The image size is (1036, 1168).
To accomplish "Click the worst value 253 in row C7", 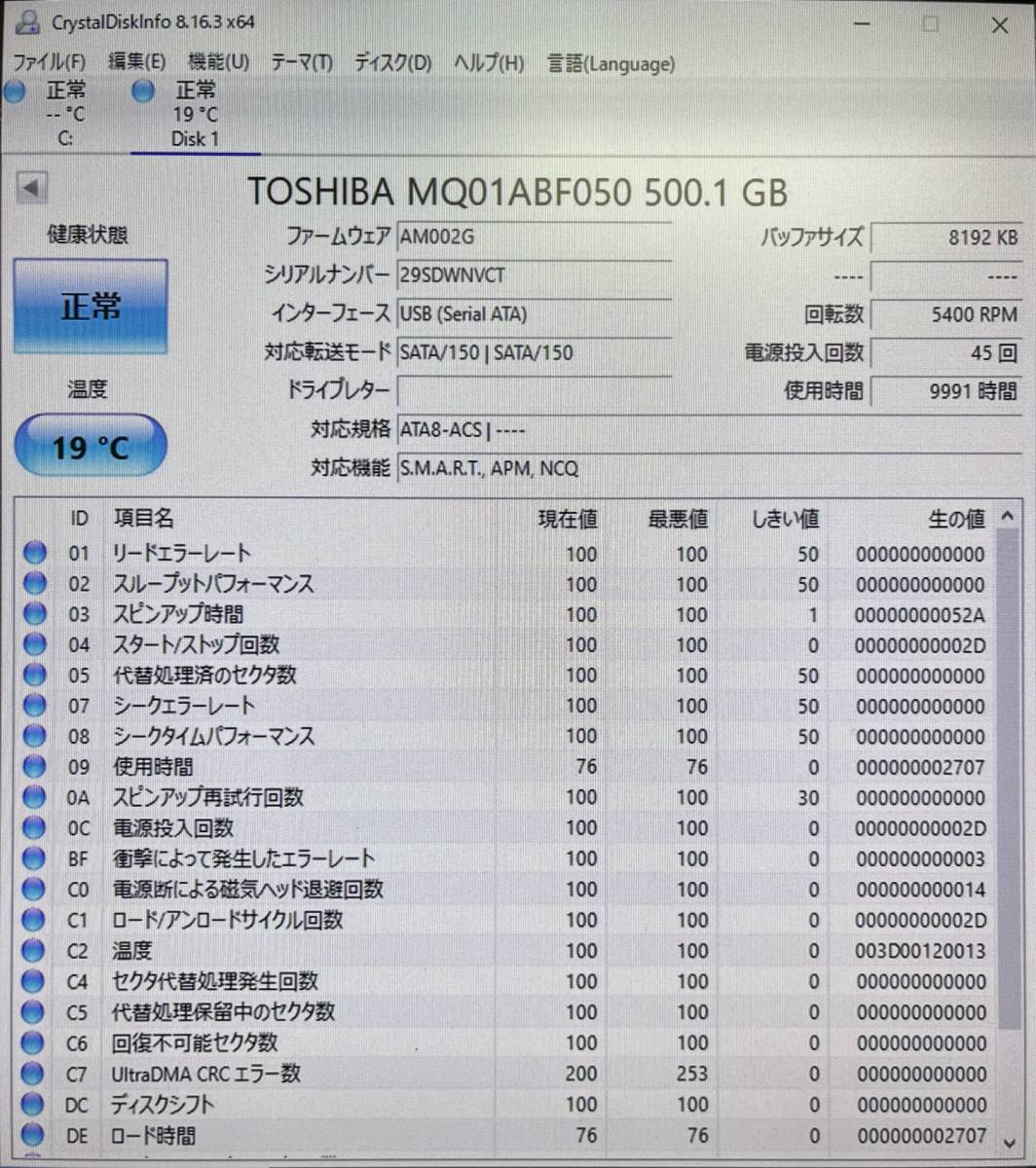I will 691,1075.
